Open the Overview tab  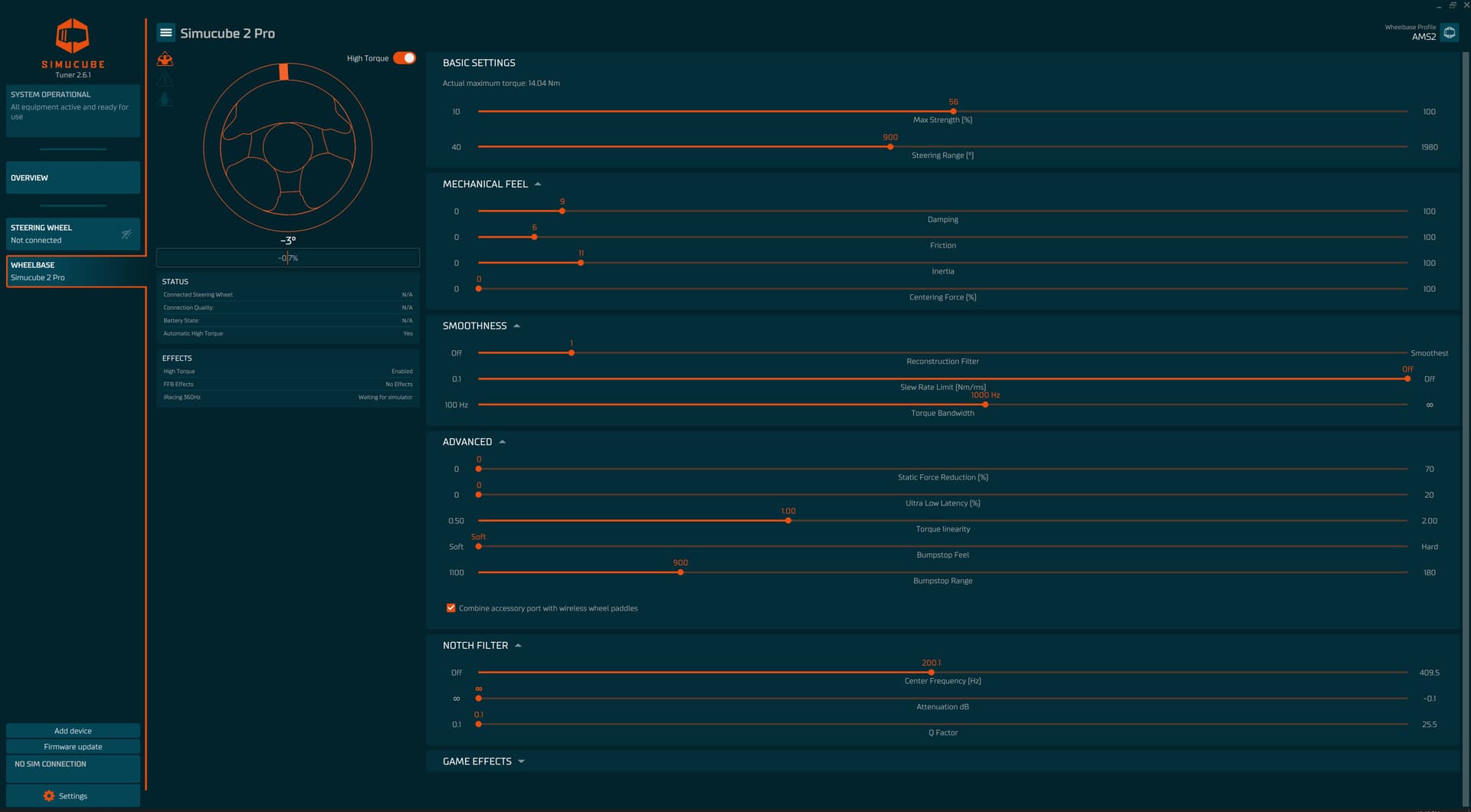73,178
